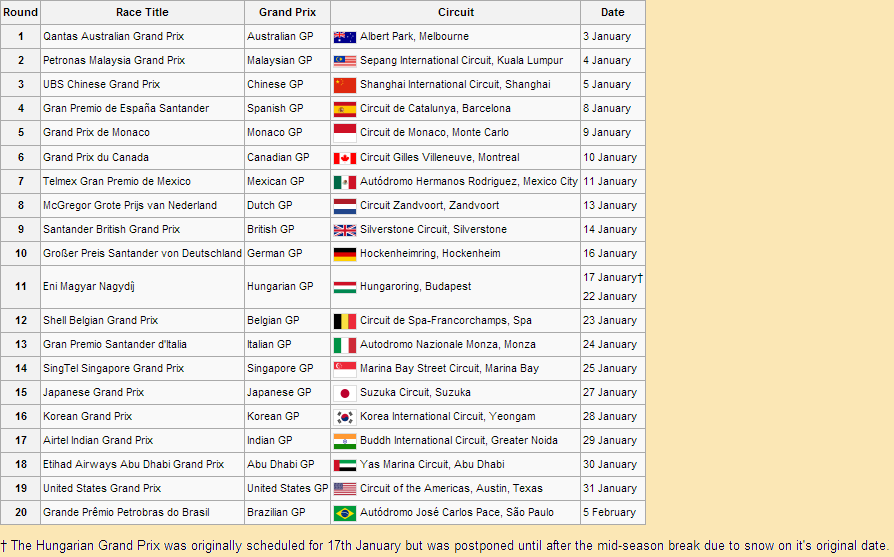This screenshot has height=557, width=894.
Task: Click the 17 January† postponed date
Action: (613, 277)
